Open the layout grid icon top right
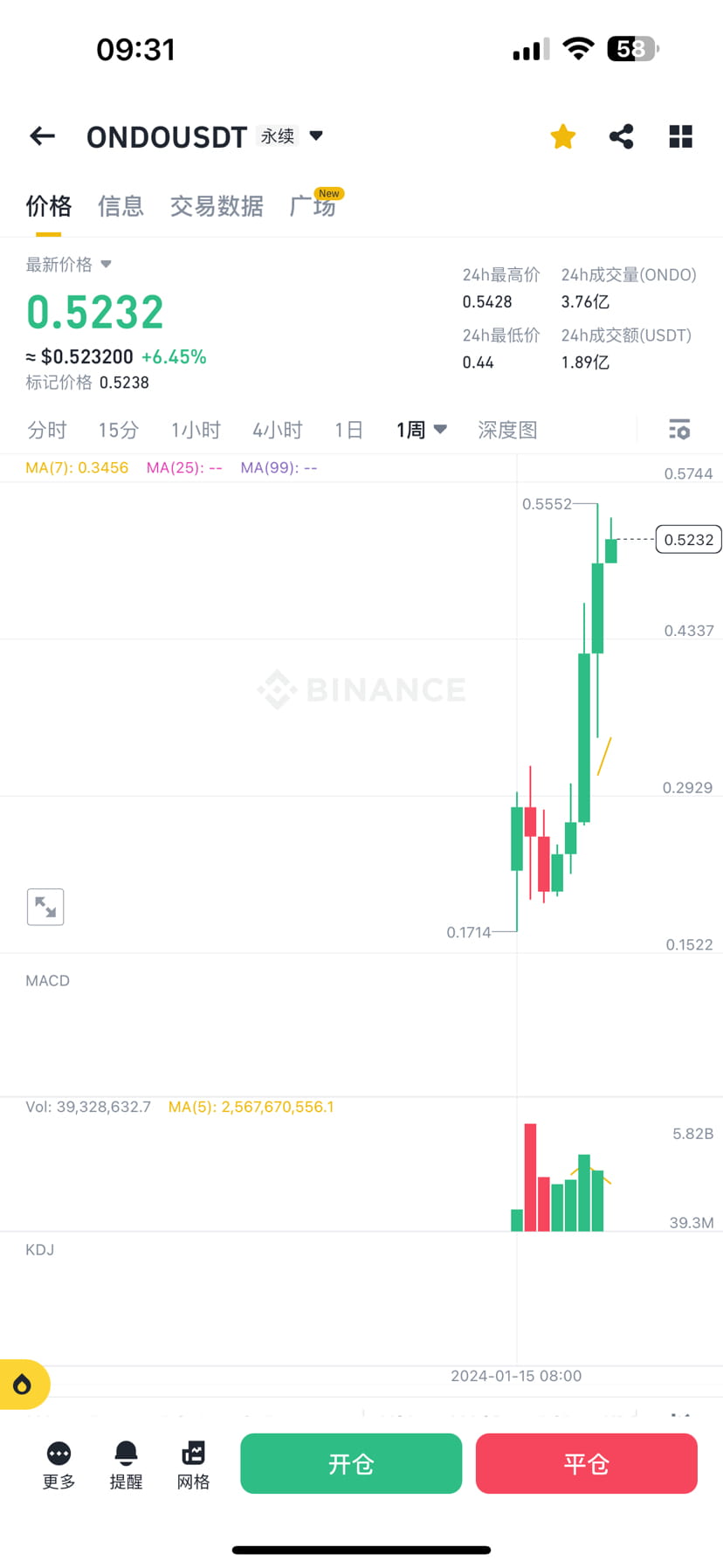This screenshot has height=1568, width=723. point(679,136)
